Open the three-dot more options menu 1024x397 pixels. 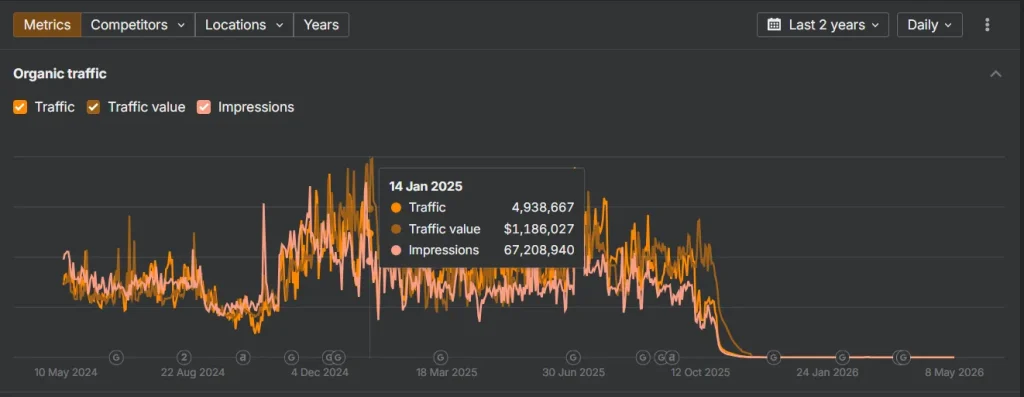987,25
